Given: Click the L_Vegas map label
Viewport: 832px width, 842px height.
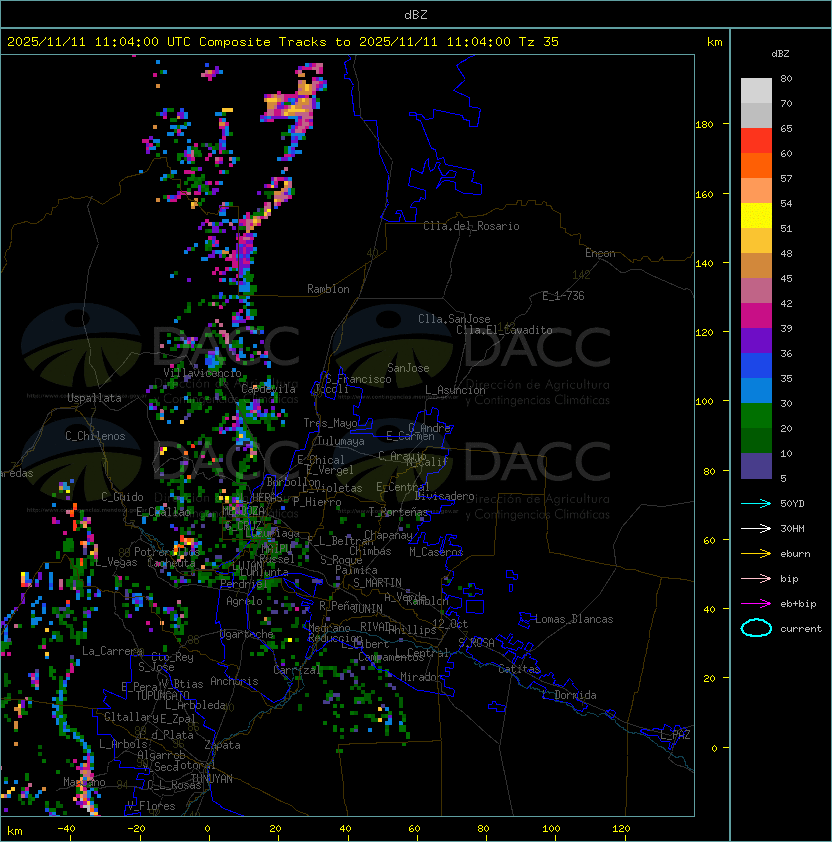Looking at the screenshot, I should coord(117,562).
